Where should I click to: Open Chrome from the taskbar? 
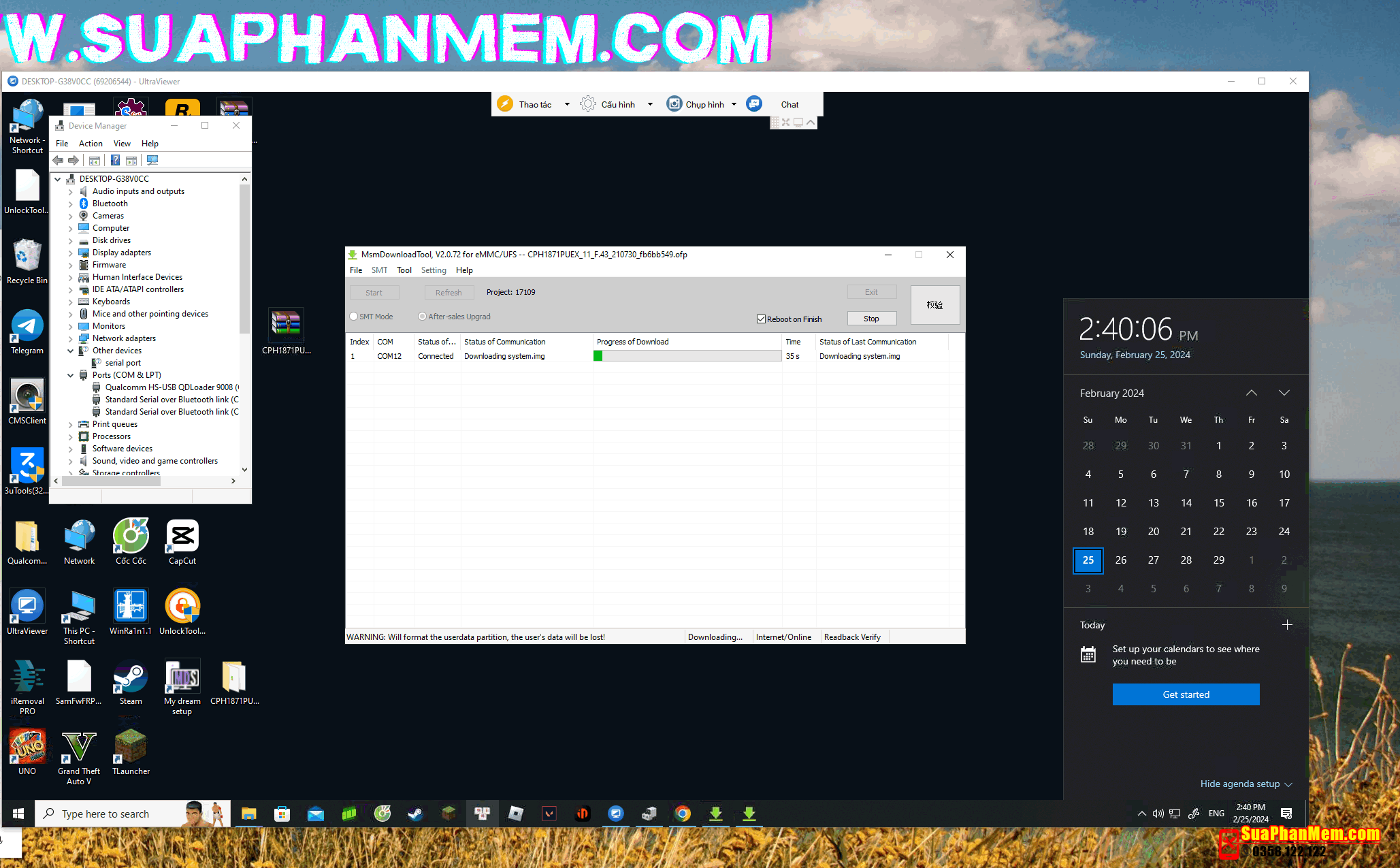point(682,814)
